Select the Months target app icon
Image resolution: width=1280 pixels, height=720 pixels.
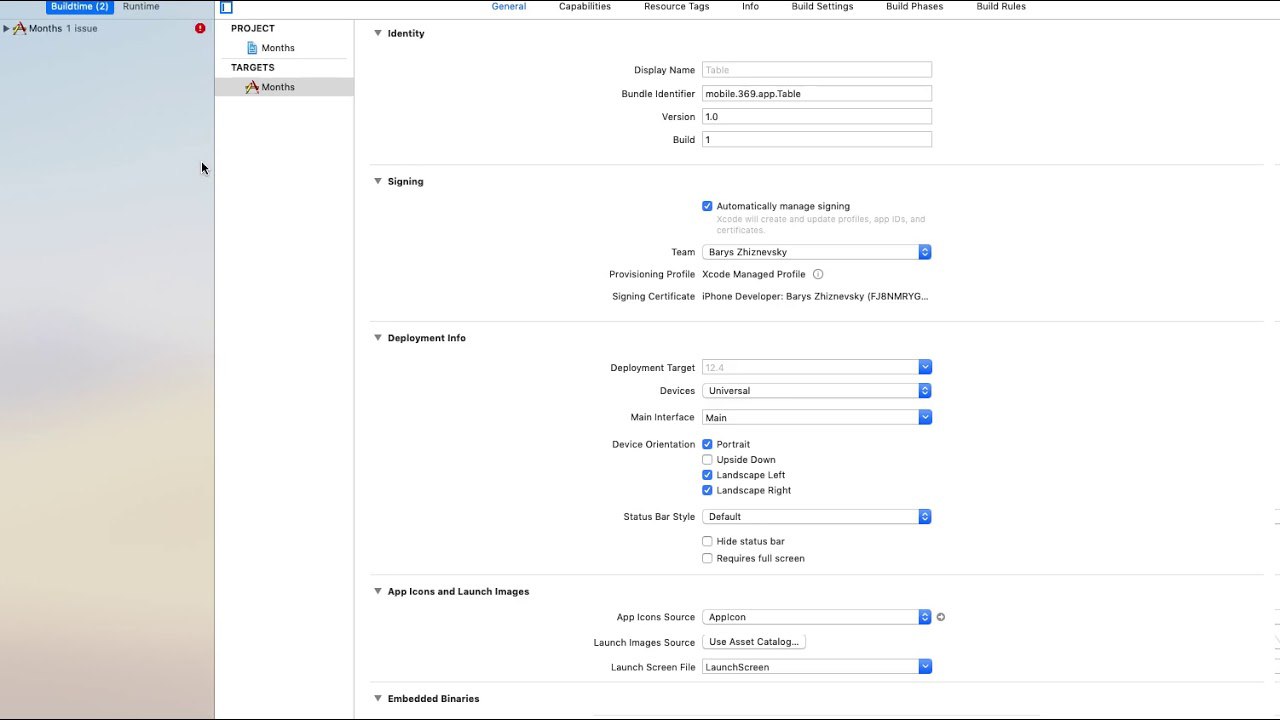click(x=252, y=87)
